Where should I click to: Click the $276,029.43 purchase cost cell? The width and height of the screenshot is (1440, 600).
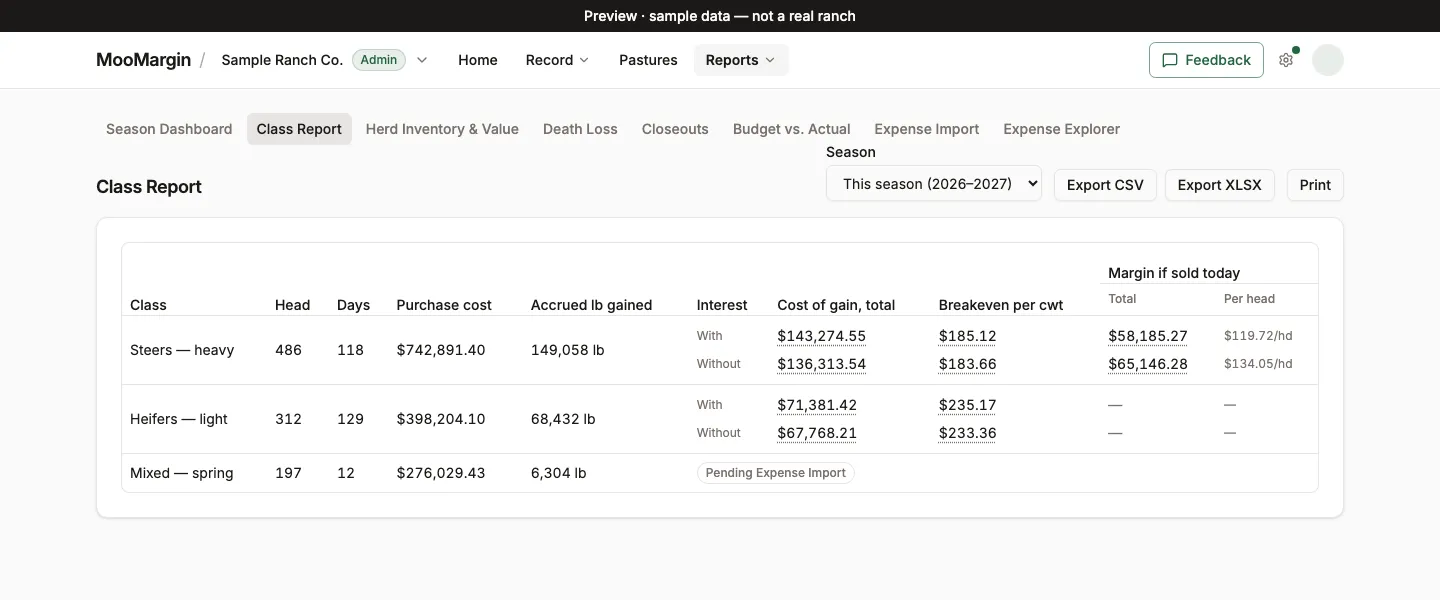(x=441, y=473)
